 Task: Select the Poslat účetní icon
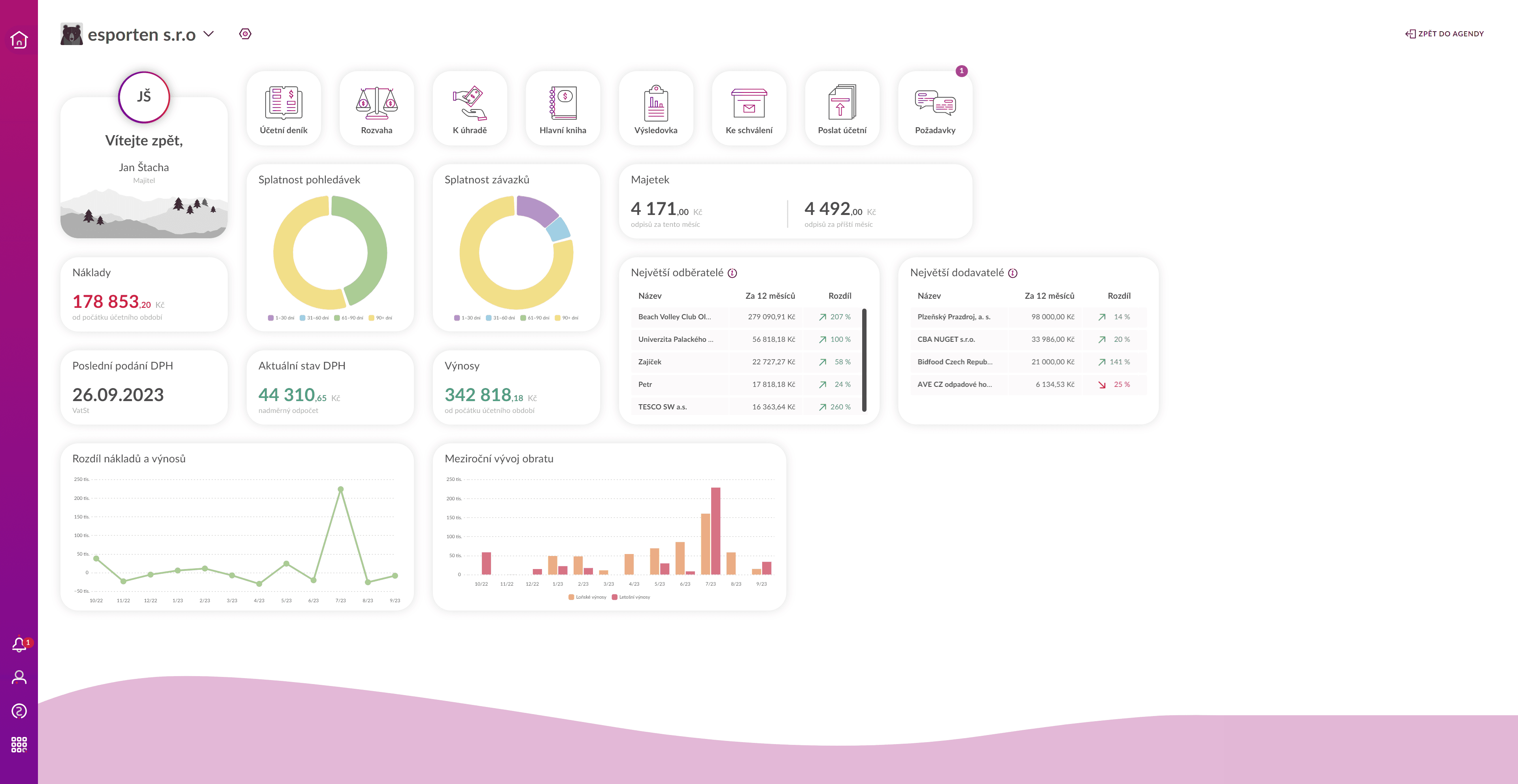(842, 108)
